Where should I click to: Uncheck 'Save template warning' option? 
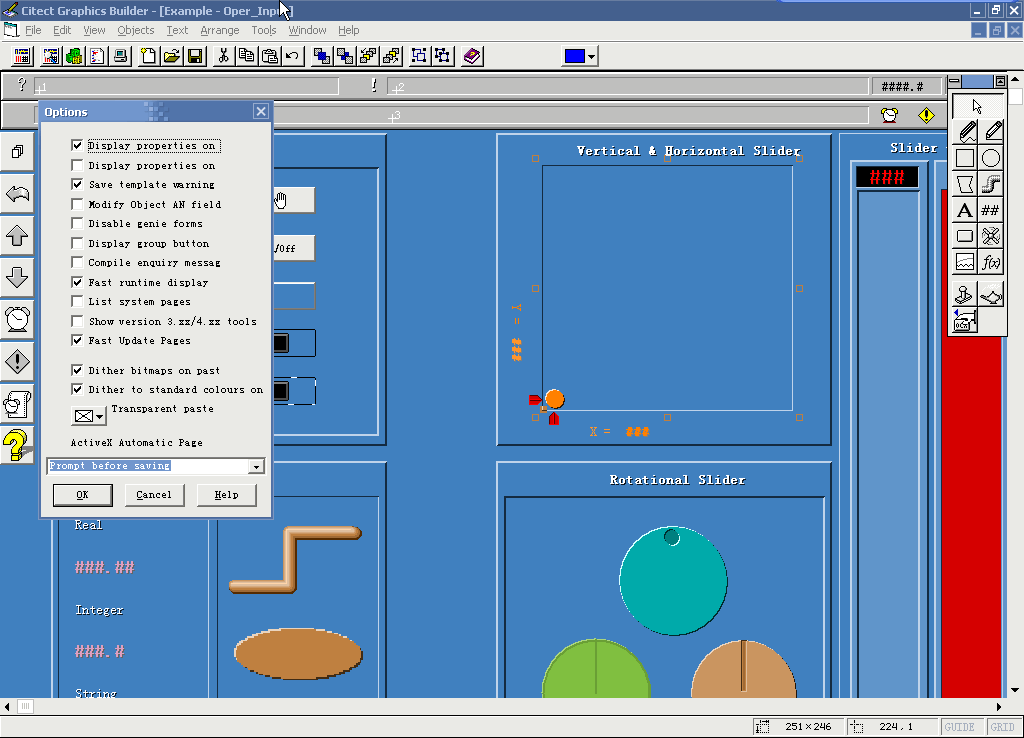click(77, 184)
